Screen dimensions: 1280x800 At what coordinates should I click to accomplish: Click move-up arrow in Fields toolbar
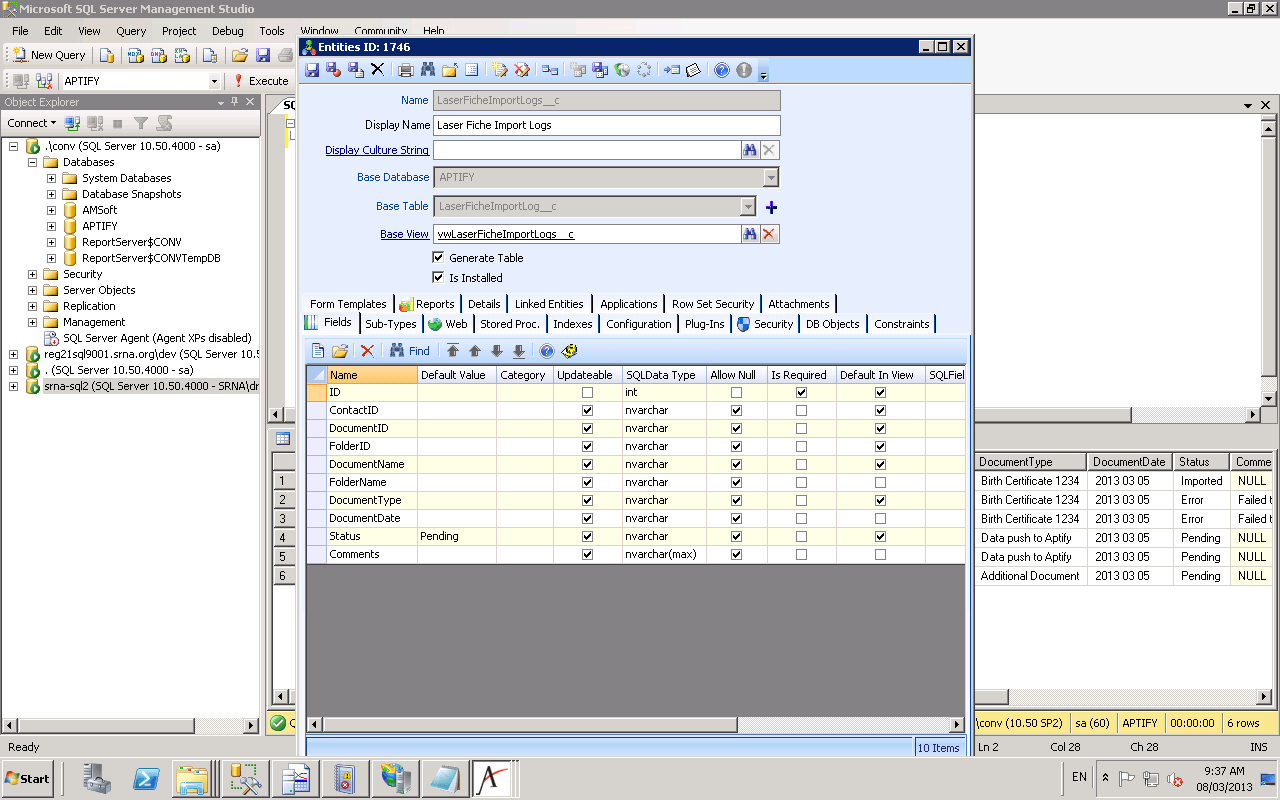[x=475, y=351]
